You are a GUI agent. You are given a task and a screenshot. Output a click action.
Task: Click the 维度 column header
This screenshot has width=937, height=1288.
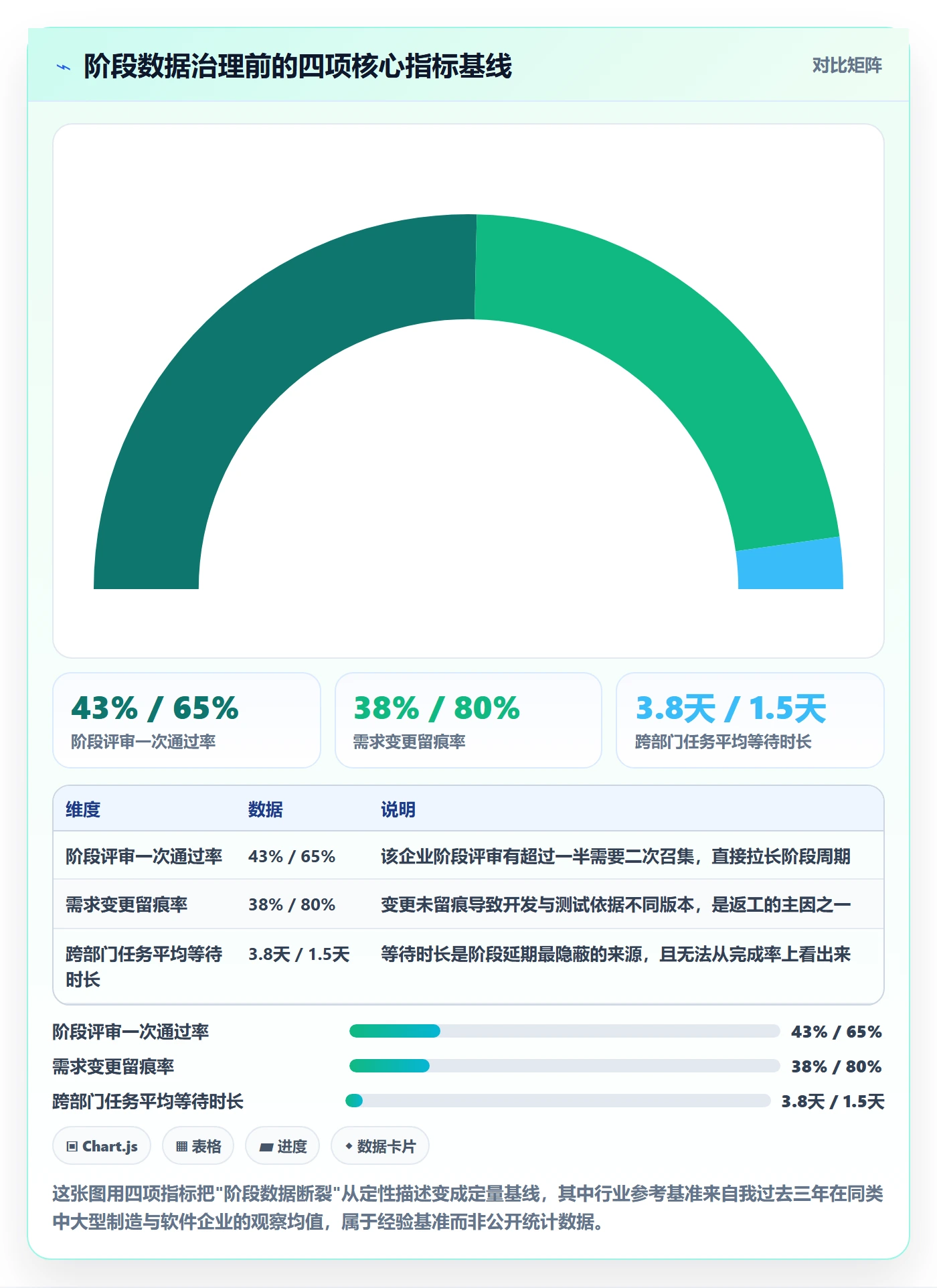(83, 809)
